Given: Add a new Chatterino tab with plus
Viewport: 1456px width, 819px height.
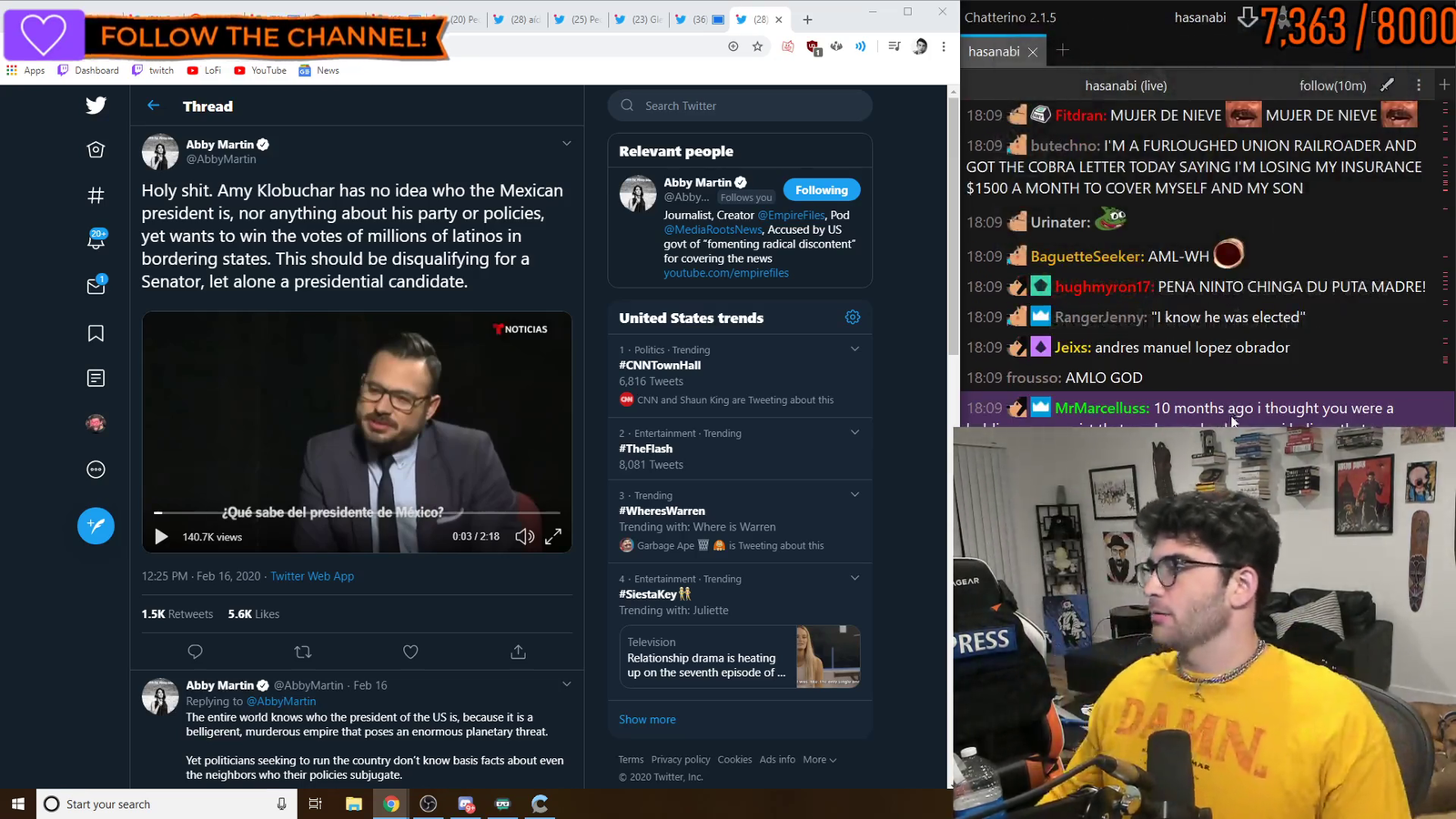Looking at the screenshot, I should [x=1063, y=51].
